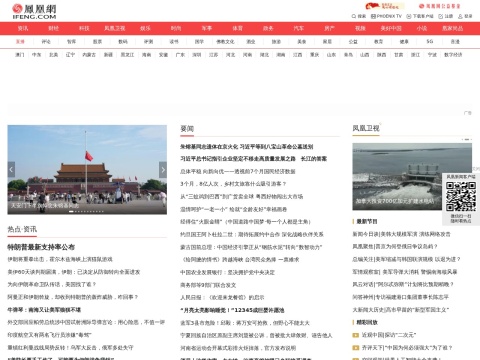Show previous slide with left carousel arrow
Image resolution: width=480 pixels, height=360 pixels.
point(11,170)
